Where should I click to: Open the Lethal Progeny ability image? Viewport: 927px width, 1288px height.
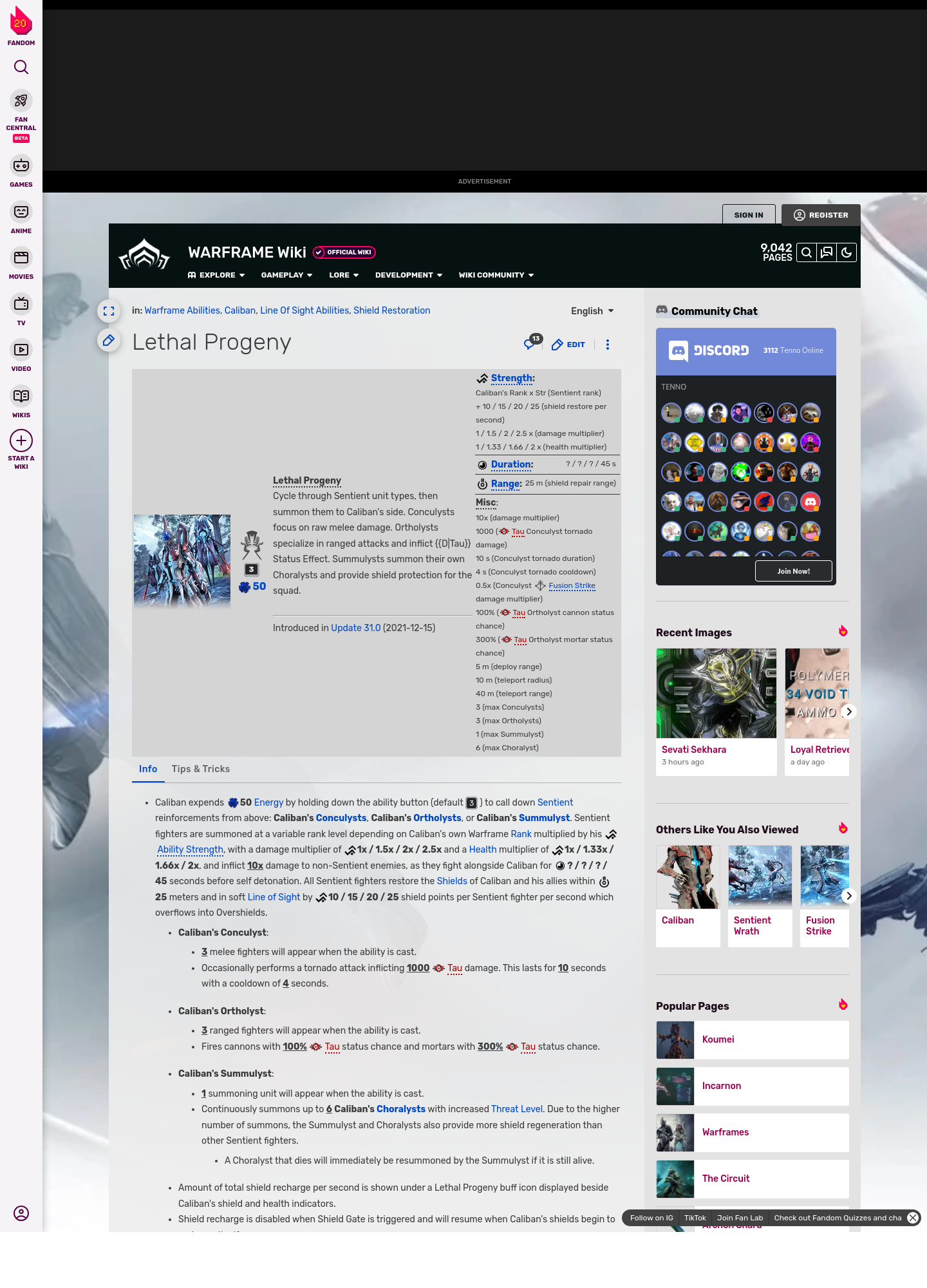coord(182,562)
